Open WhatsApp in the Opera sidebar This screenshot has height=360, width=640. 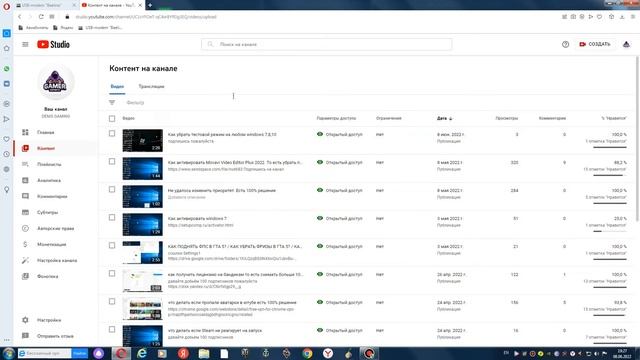7,69
